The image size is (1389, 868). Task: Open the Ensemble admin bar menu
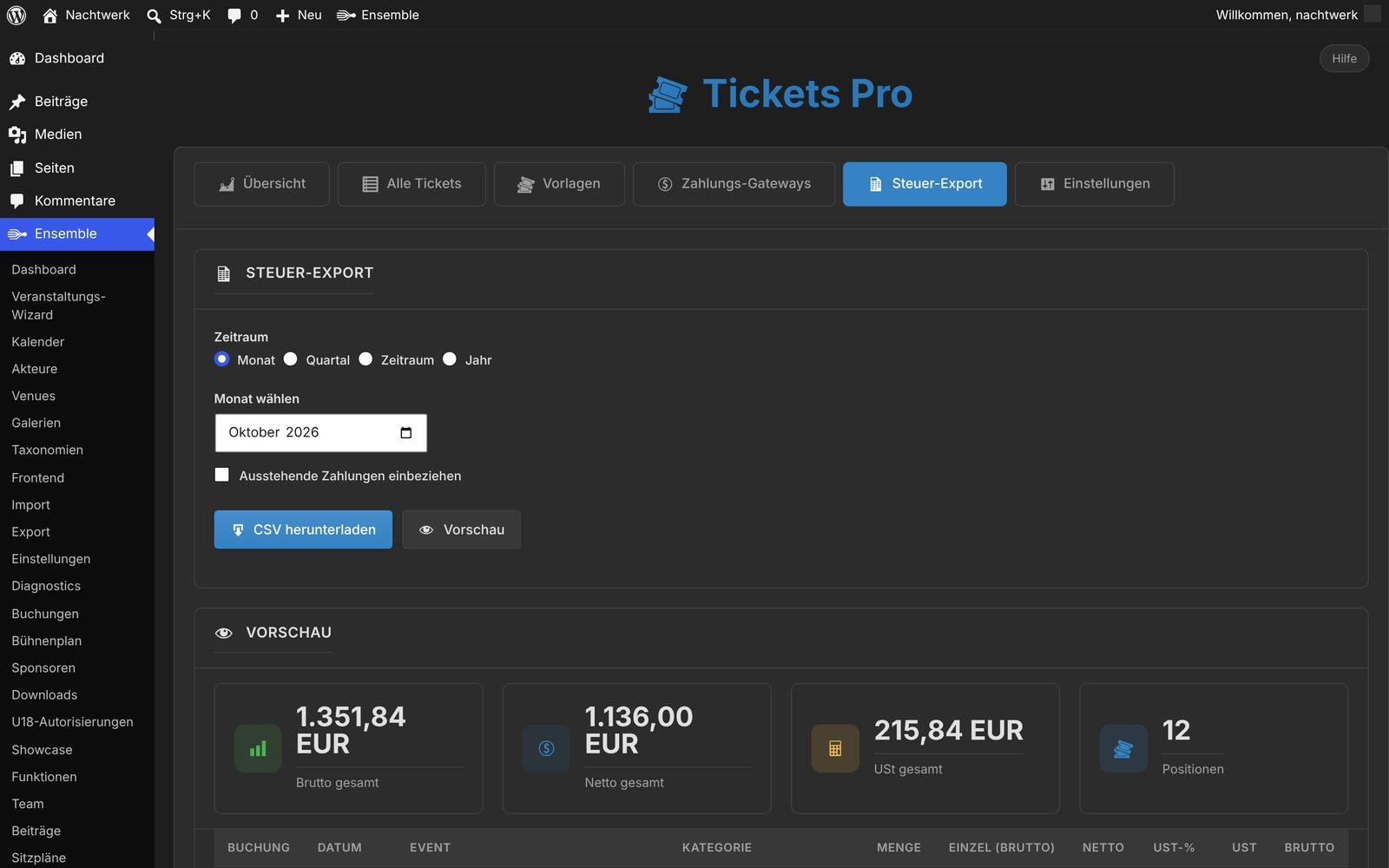(379, 15)
